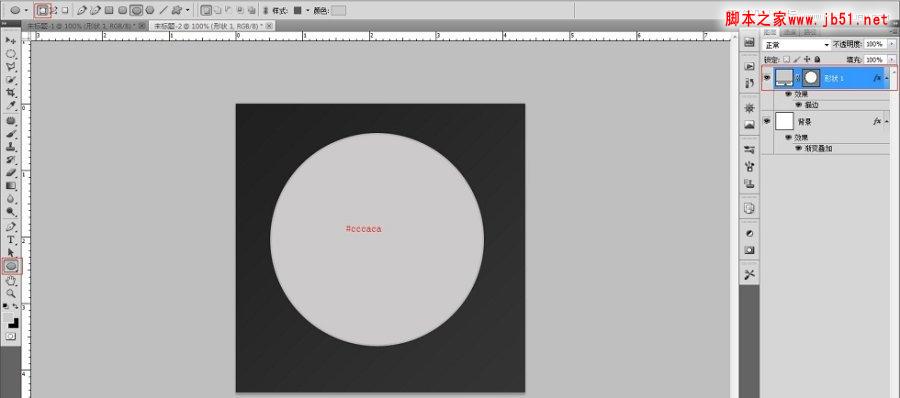The height and width of the screenshot is (398, 900).
Task: Open tool preset picker dropdown arrow
Action: 26,10
